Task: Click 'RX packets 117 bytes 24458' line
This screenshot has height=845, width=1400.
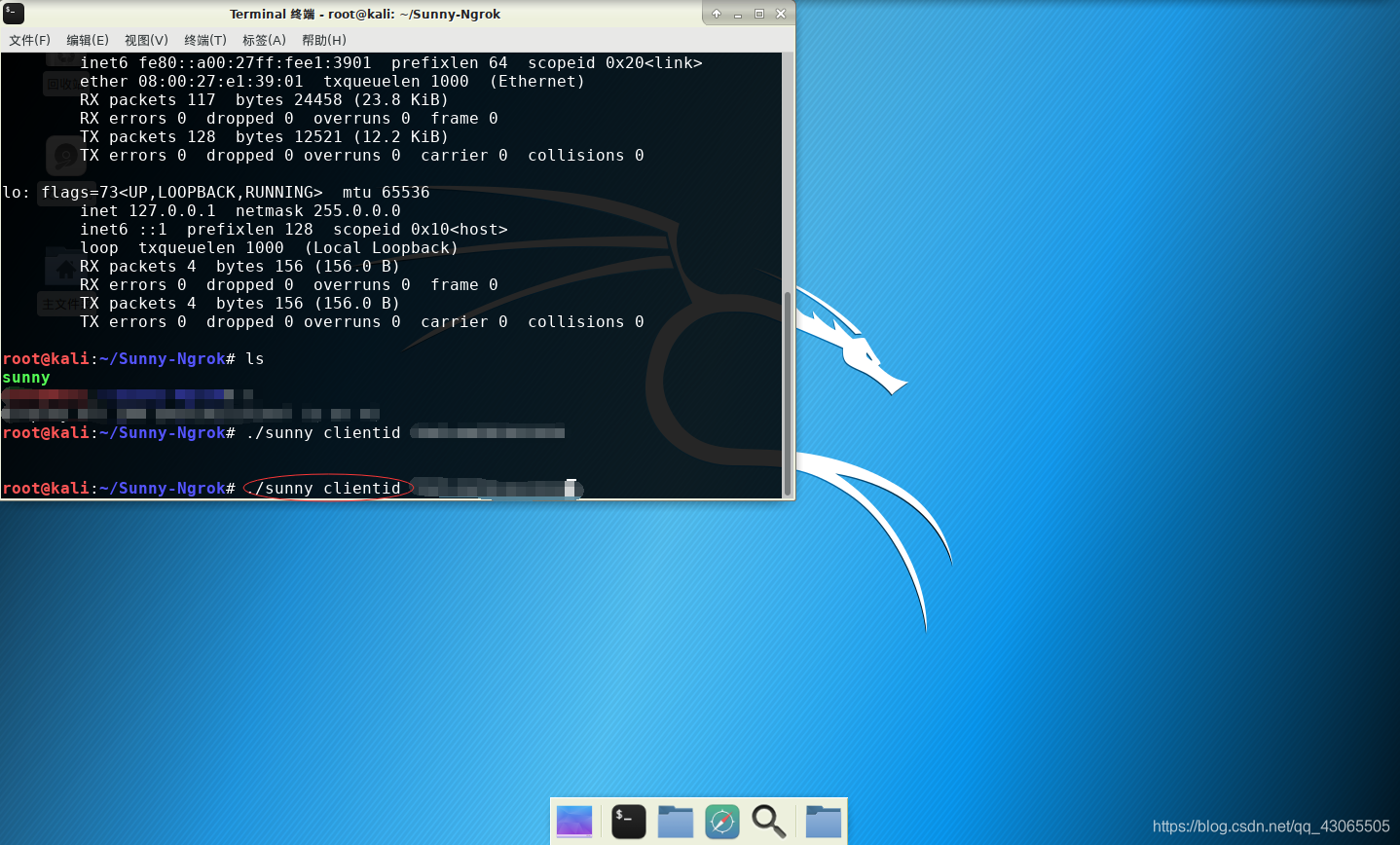Action: 264,100
